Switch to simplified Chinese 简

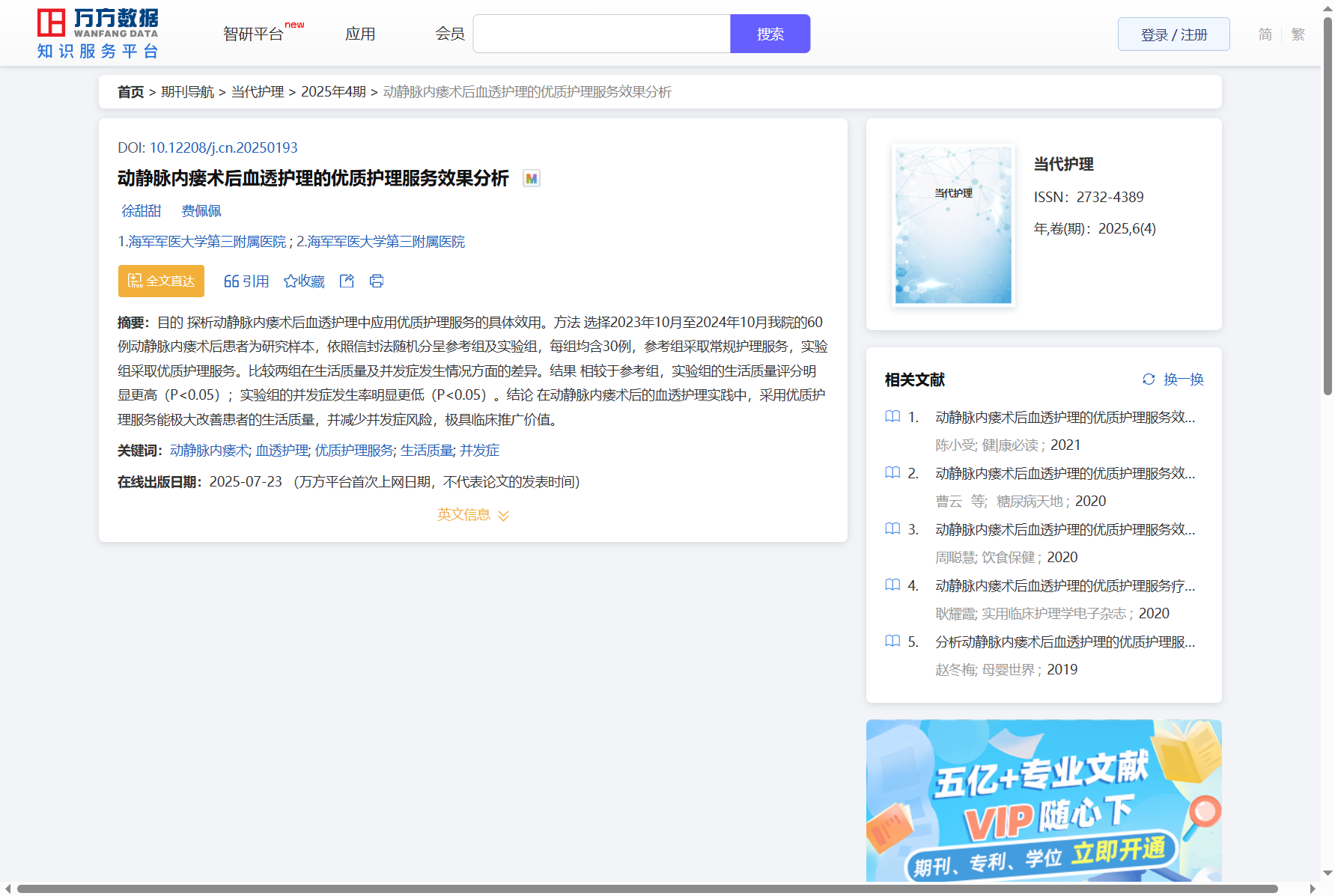(1265, 34)
